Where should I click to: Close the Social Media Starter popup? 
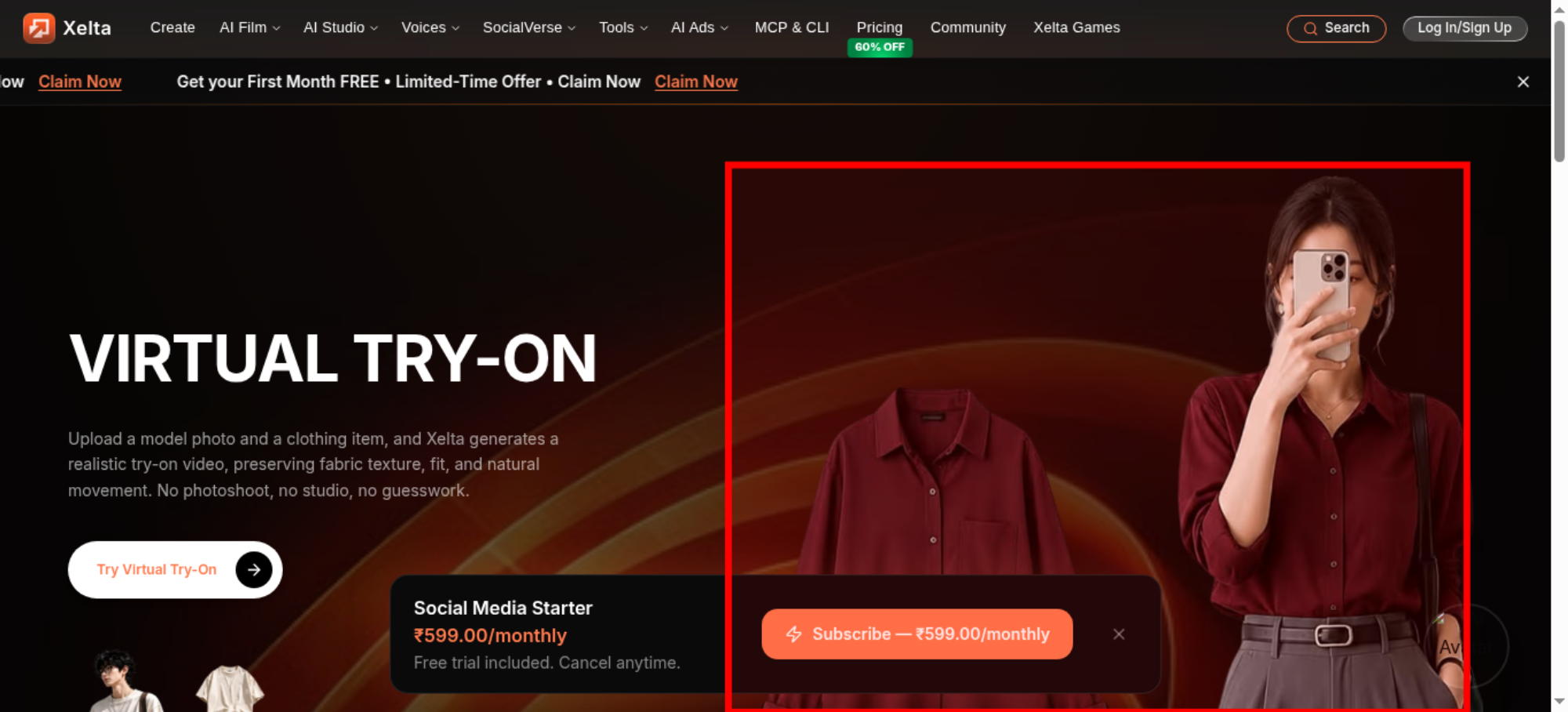coord(1119,634)
